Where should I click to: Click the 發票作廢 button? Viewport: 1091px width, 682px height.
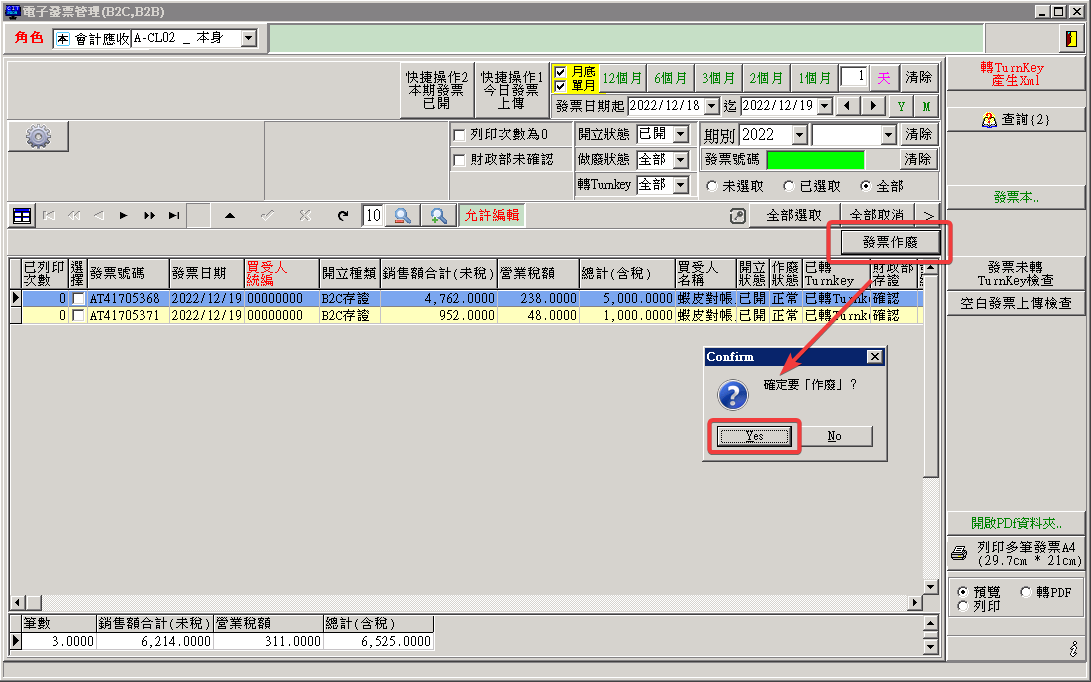889,242
